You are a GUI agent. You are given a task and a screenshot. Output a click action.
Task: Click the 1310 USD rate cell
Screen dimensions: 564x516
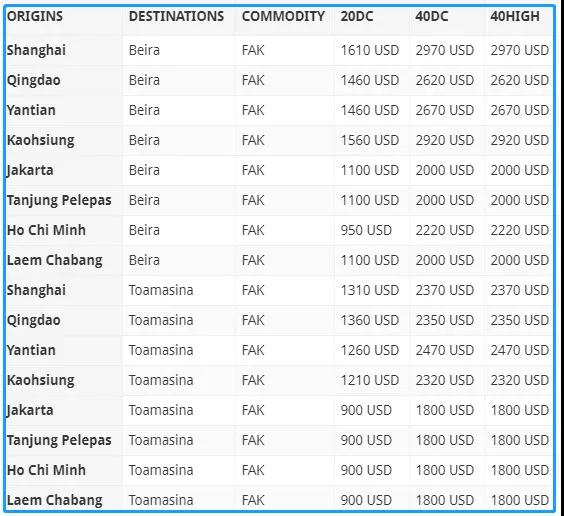(370, 290)
